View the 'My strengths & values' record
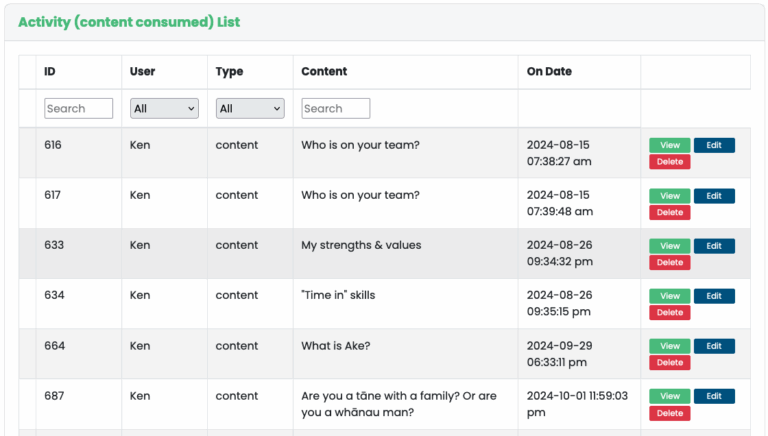The height and width of the screenshot is (436, 768). [670, 246]
